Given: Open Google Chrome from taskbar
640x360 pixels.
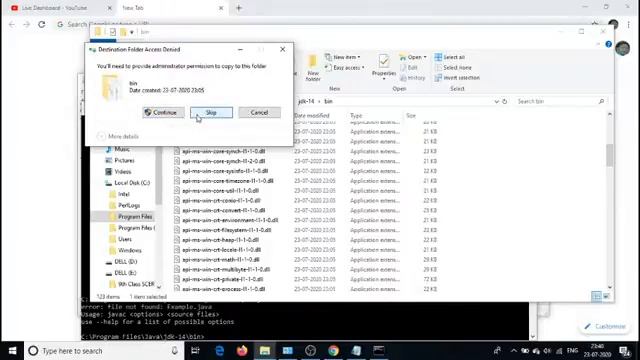Looking at the screenshot, I should (x=333, y=351).
